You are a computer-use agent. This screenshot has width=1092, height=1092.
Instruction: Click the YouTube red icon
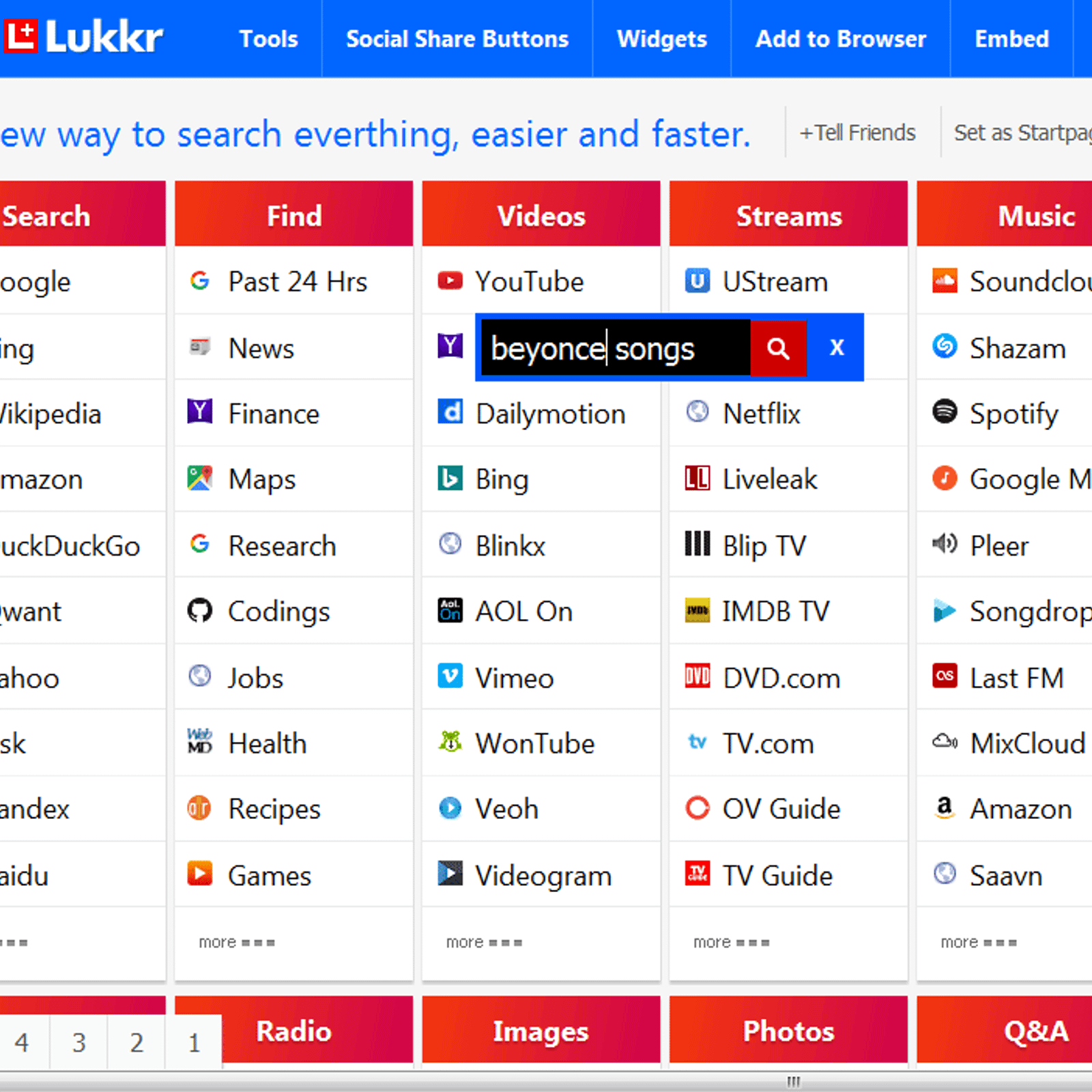[450, 281]
